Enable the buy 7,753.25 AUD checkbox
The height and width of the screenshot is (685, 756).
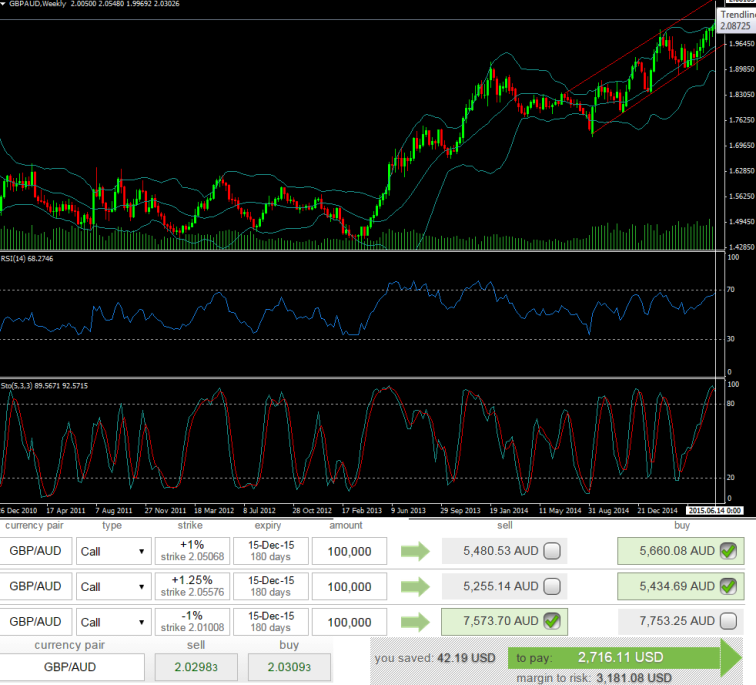(x=728, y=622)
